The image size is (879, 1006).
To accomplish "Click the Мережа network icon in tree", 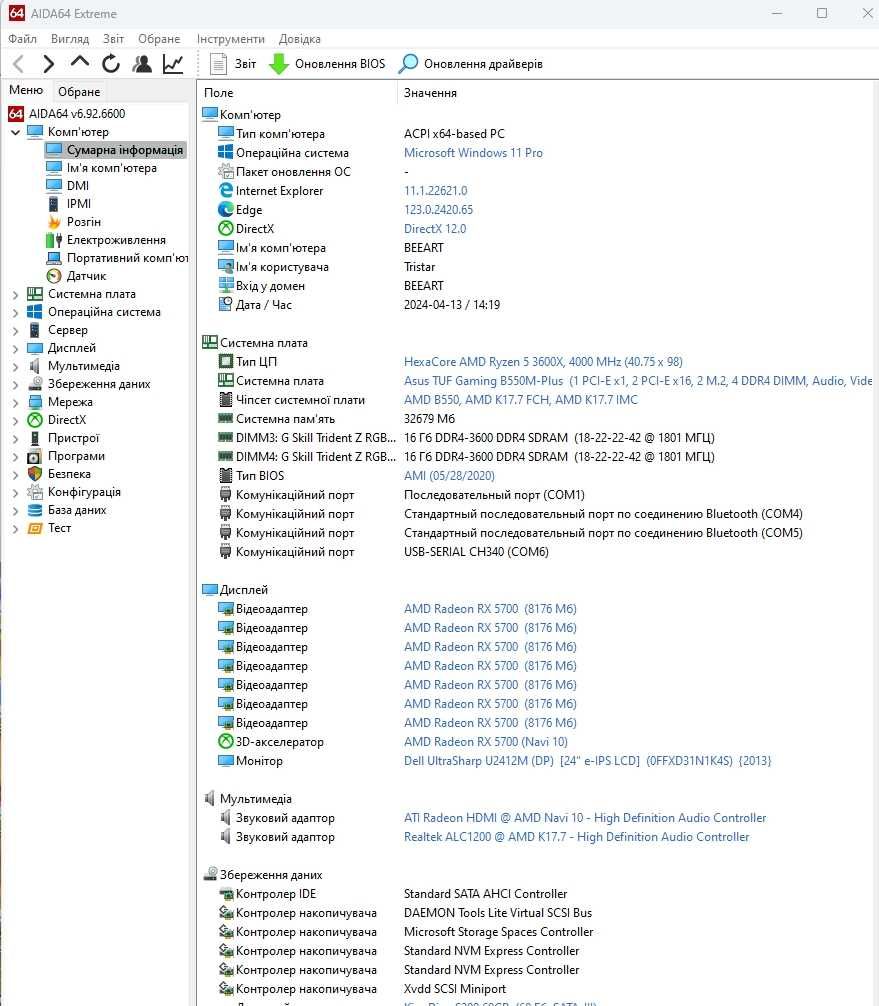I will (x=35, y=402).
